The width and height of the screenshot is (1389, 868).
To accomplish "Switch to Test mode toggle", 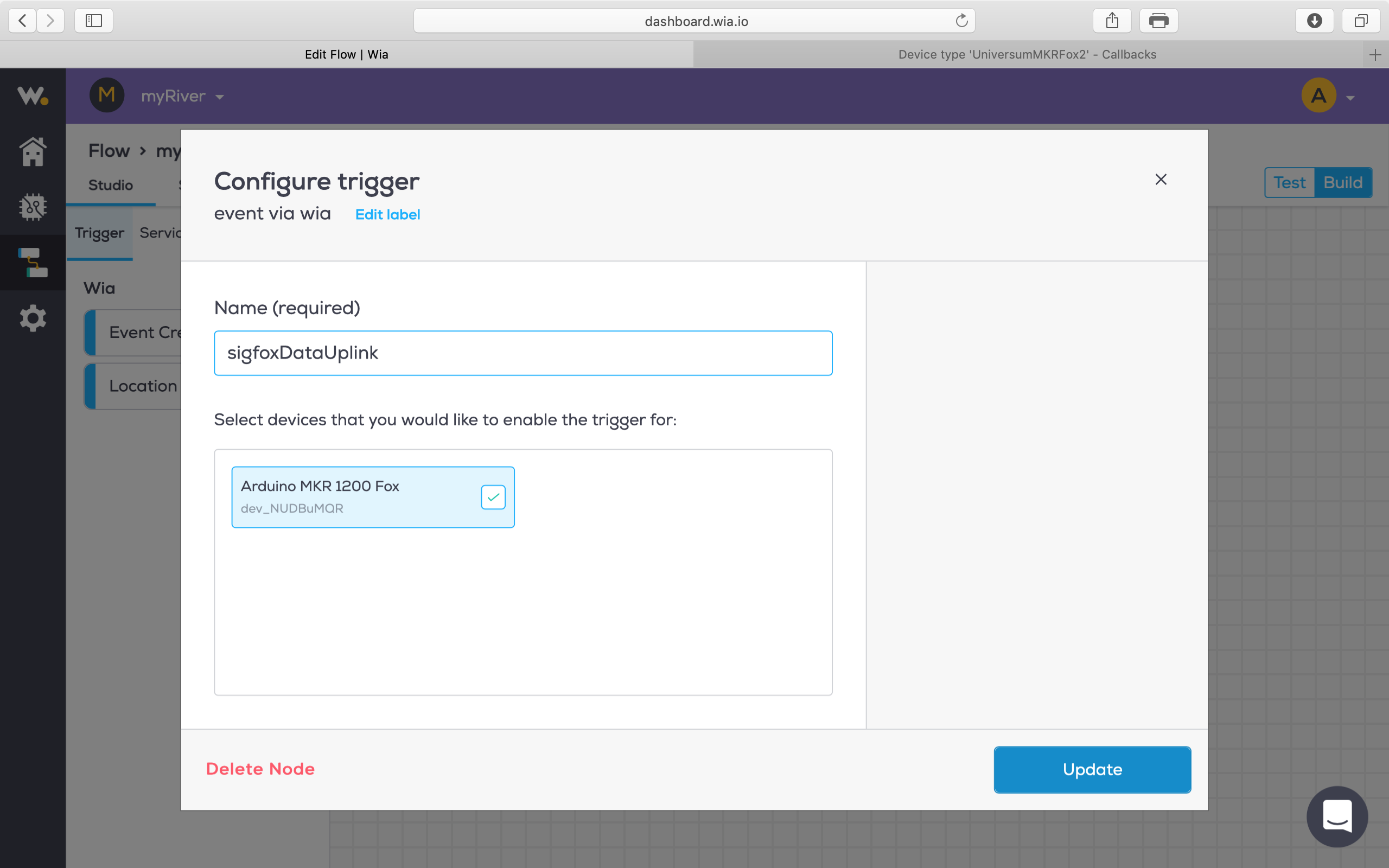I will (x=1289, y=183).
